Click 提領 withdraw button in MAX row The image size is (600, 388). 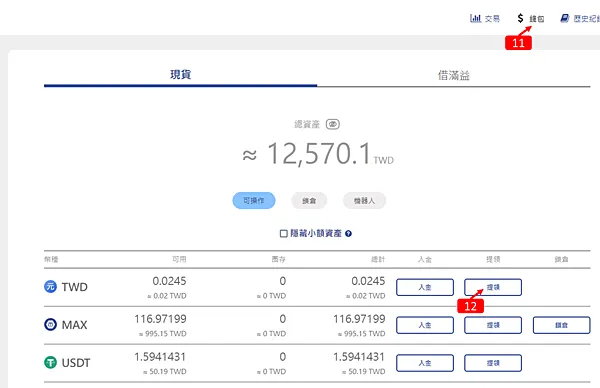point(493,325)
